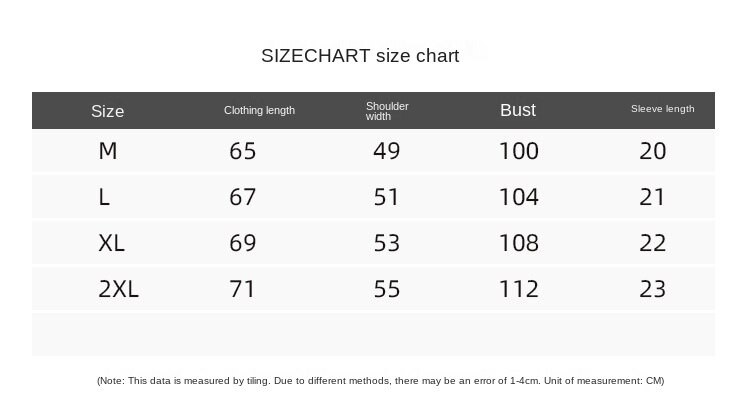Click bust value 104 in L row
Screen dimensions: 750x414
coord(518,197)
